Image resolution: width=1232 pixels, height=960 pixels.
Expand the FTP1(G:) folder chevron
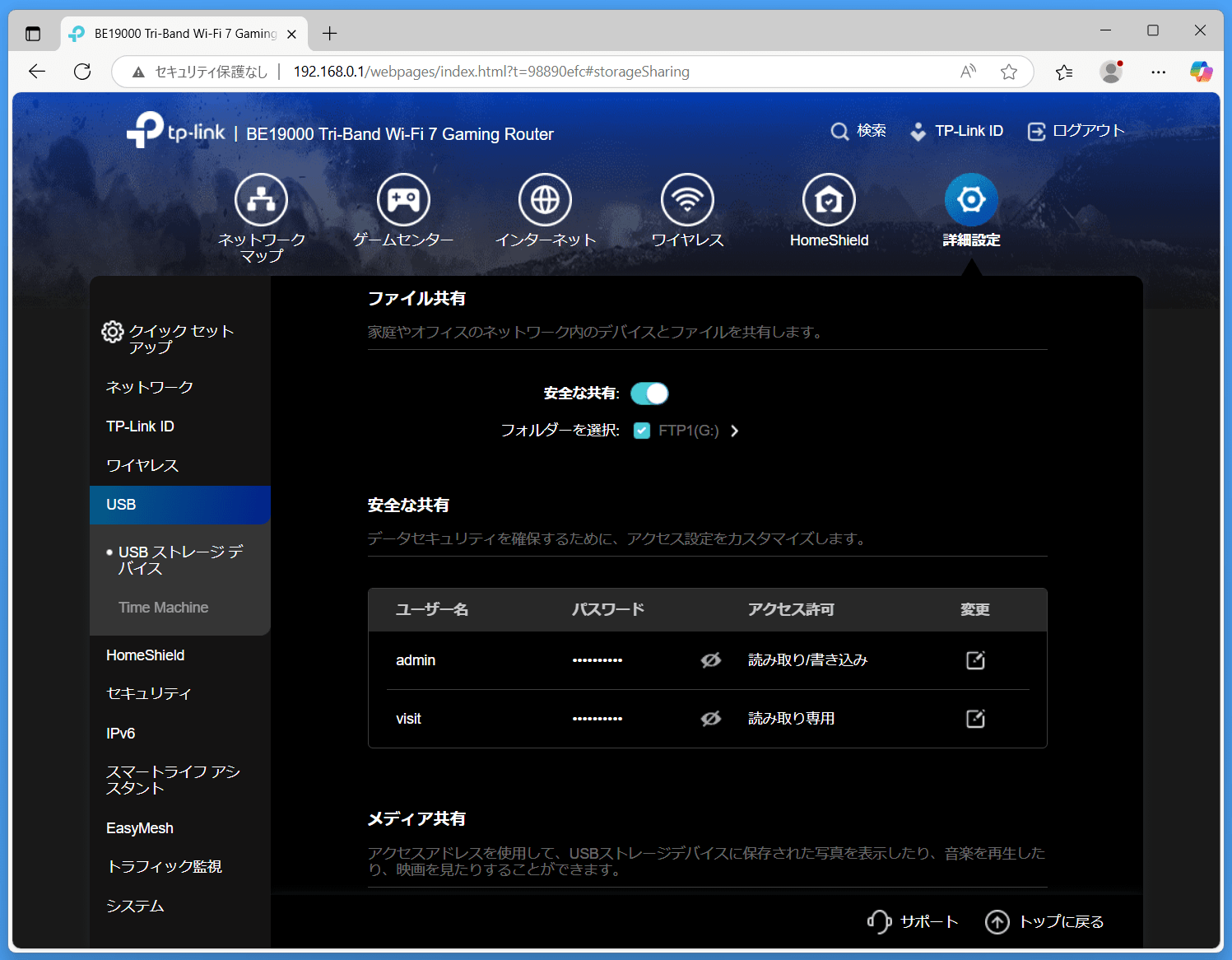point(735,431)
